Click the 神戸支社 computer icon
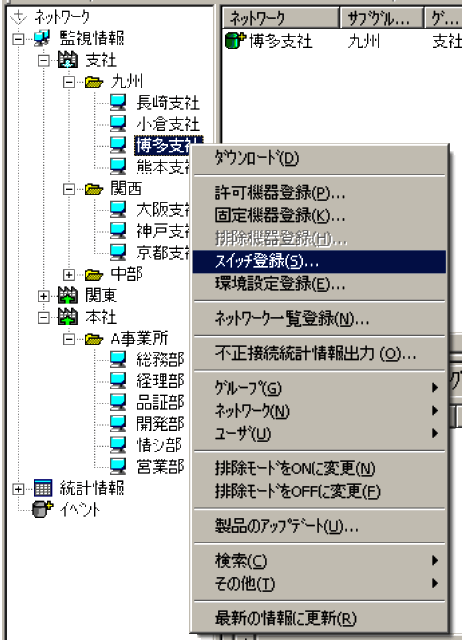The image size is (462, 640). pos(118,231)
